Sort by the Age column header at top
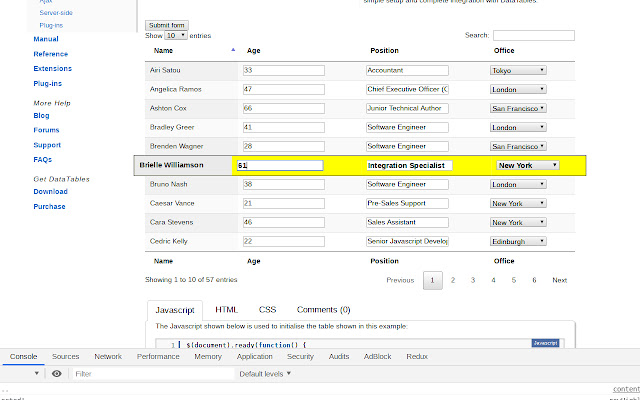Viewport: 640px width, 400px height. pyautogui.click(x=253, y=51)
